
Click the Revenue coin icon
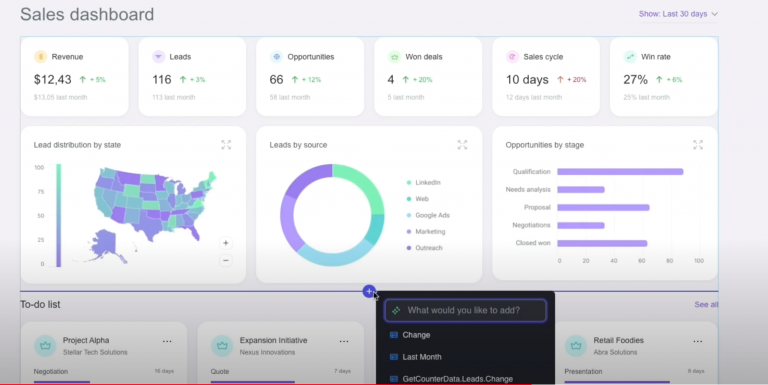(40, 57)
